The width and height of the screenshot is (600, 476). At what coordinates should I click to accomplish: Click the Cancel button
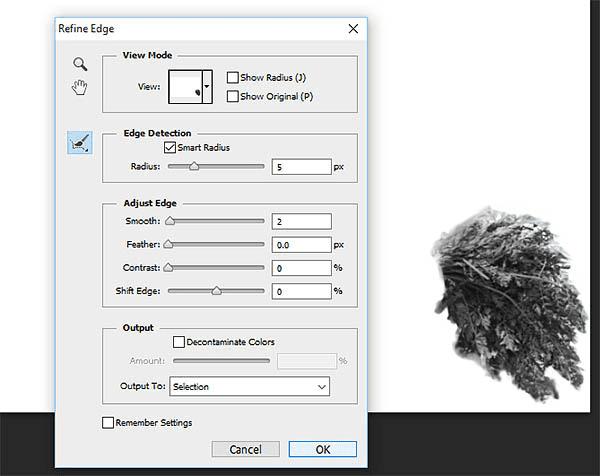[x=245, y=449]
